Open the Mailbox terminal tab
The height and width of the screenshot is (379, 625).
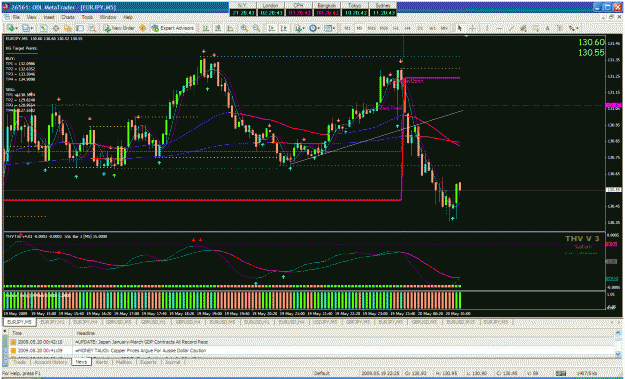124,362
